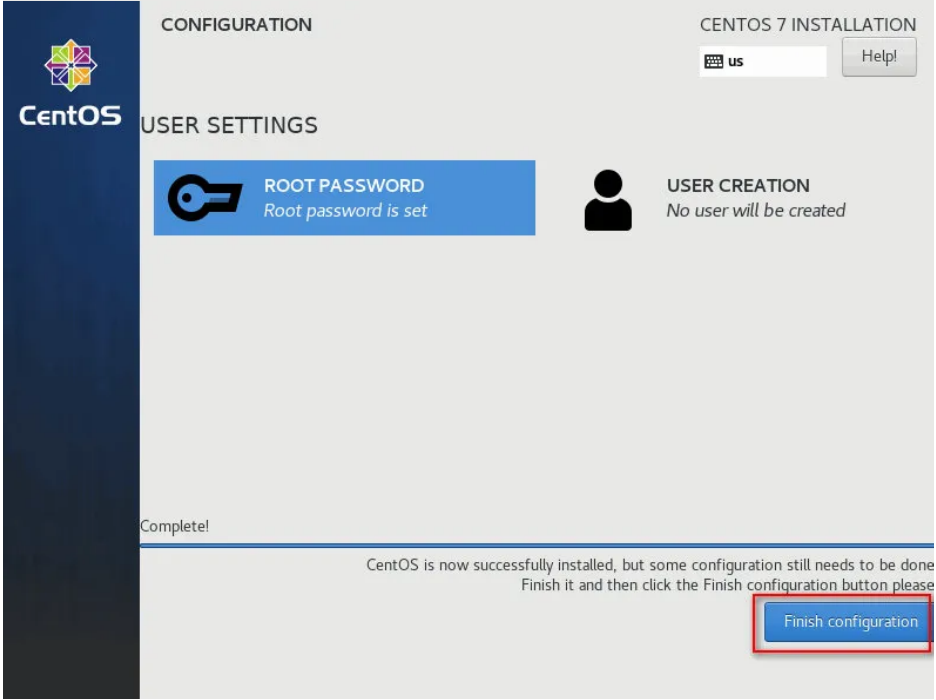Click the user silhouette icon
Image resolution: width=936 pixels, height=700 pixels.
[x=608, y=200]
